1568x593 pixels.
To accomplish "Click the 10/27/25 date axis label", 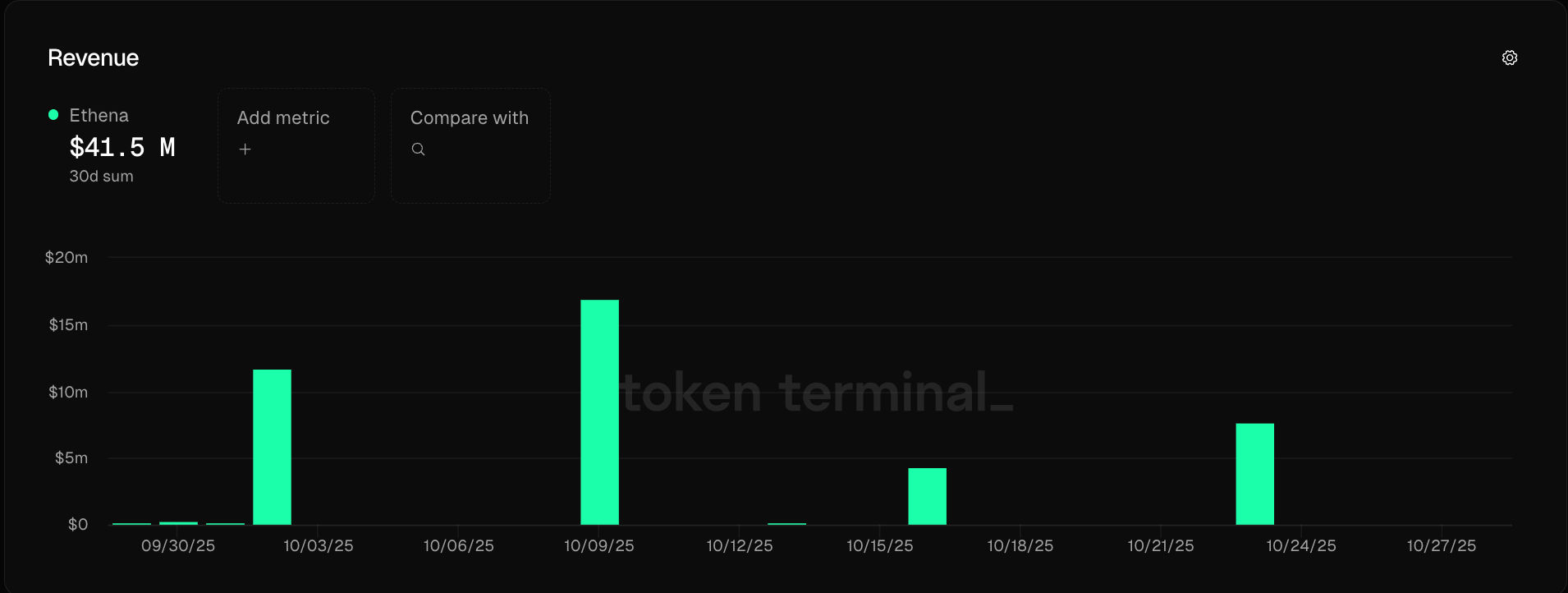I will coord(1441,545).
